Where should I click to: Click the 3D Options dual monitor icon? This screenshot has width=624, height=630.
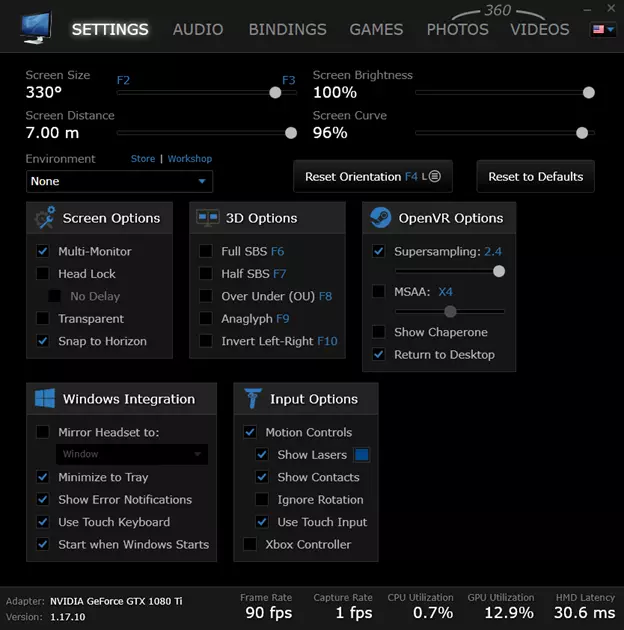[208, 218]
